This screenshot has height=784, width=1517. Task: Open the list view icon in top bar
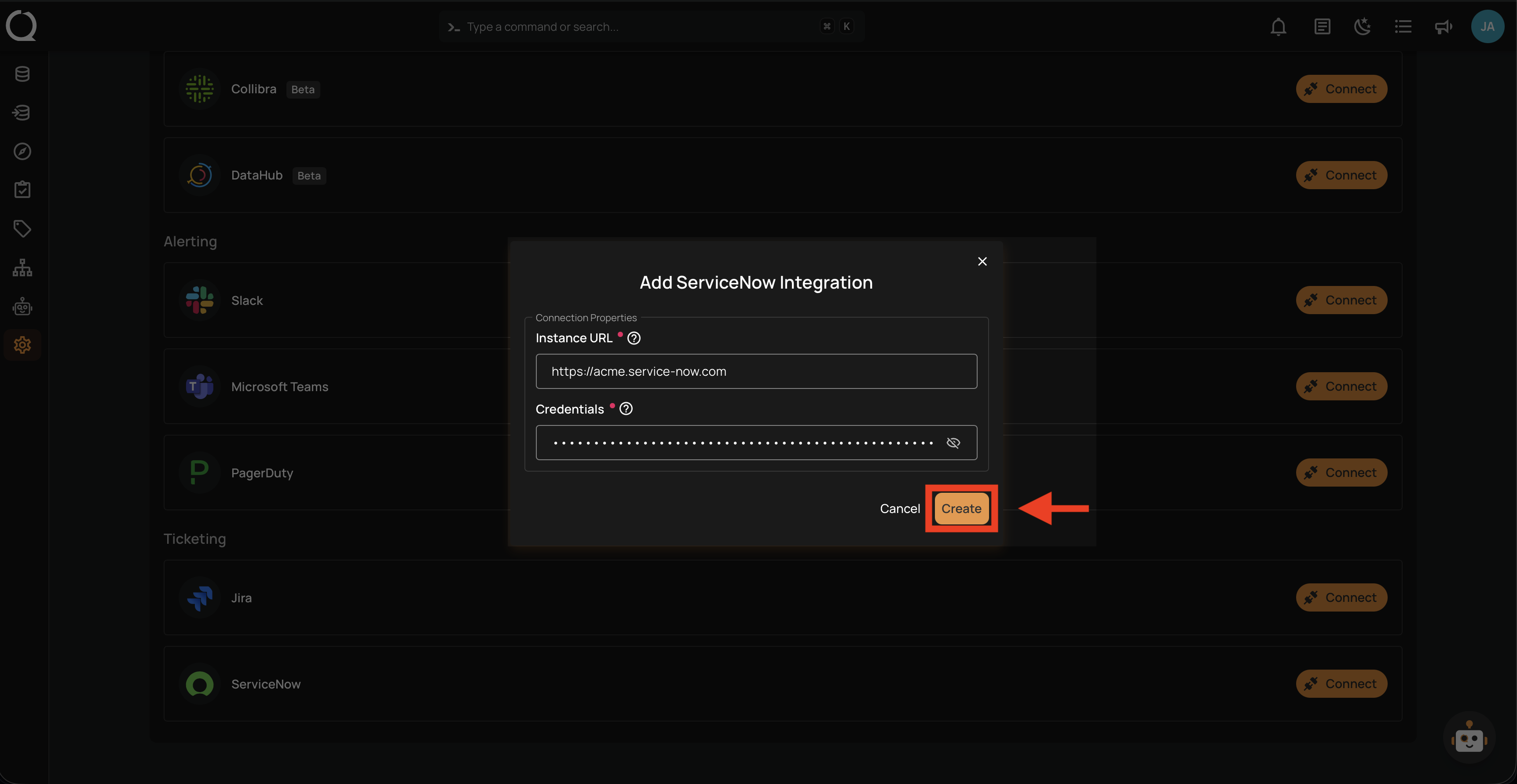(1403, 26)
